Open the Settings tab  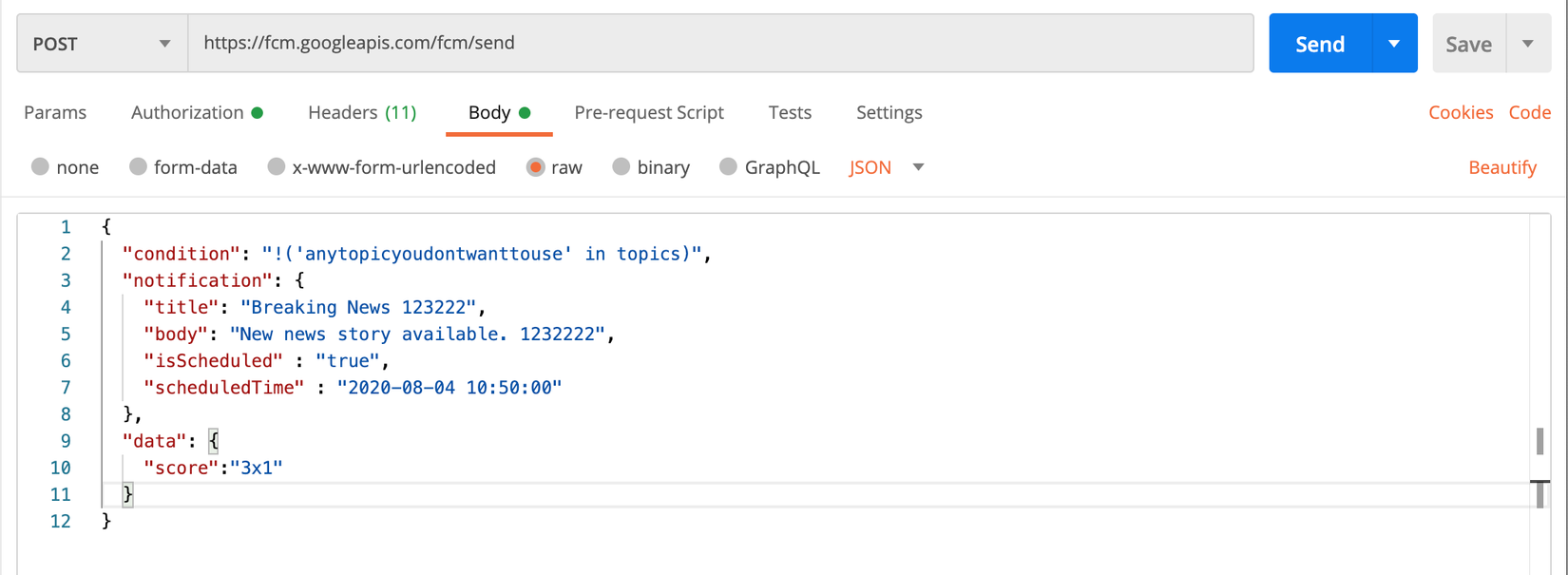(x=889, y=112)
